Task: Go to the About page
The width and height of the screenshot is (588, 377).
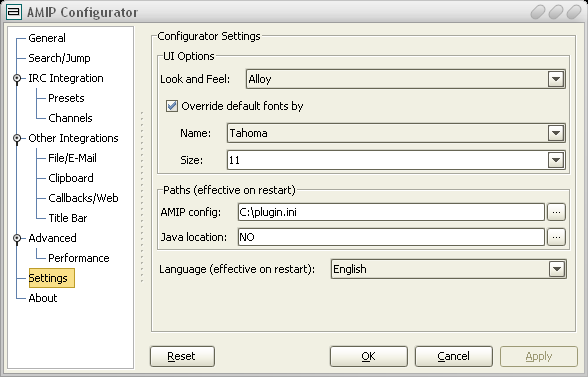Action: 43,298
